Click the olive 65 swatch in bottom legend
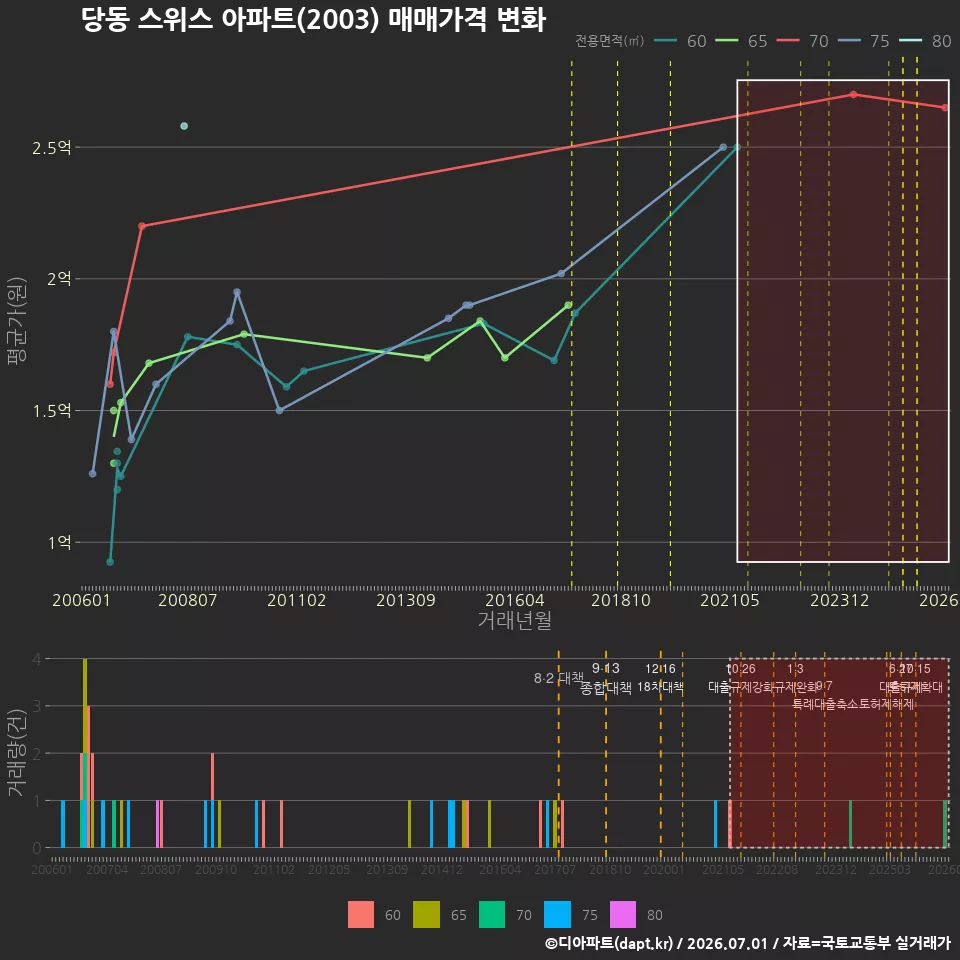The height and width of the screenshot is (960, 960). 426,914
